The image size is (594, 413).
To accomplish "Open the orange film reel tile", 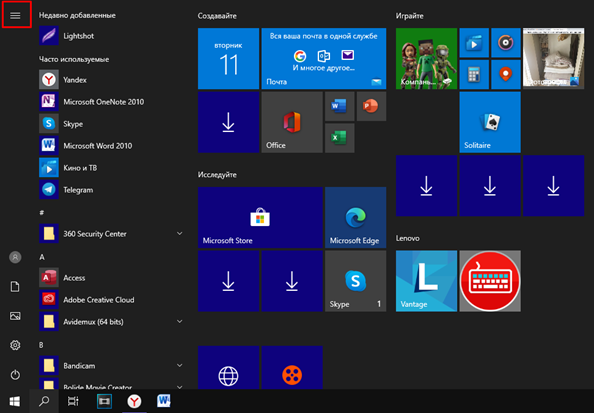I will [x=292, y=368].
